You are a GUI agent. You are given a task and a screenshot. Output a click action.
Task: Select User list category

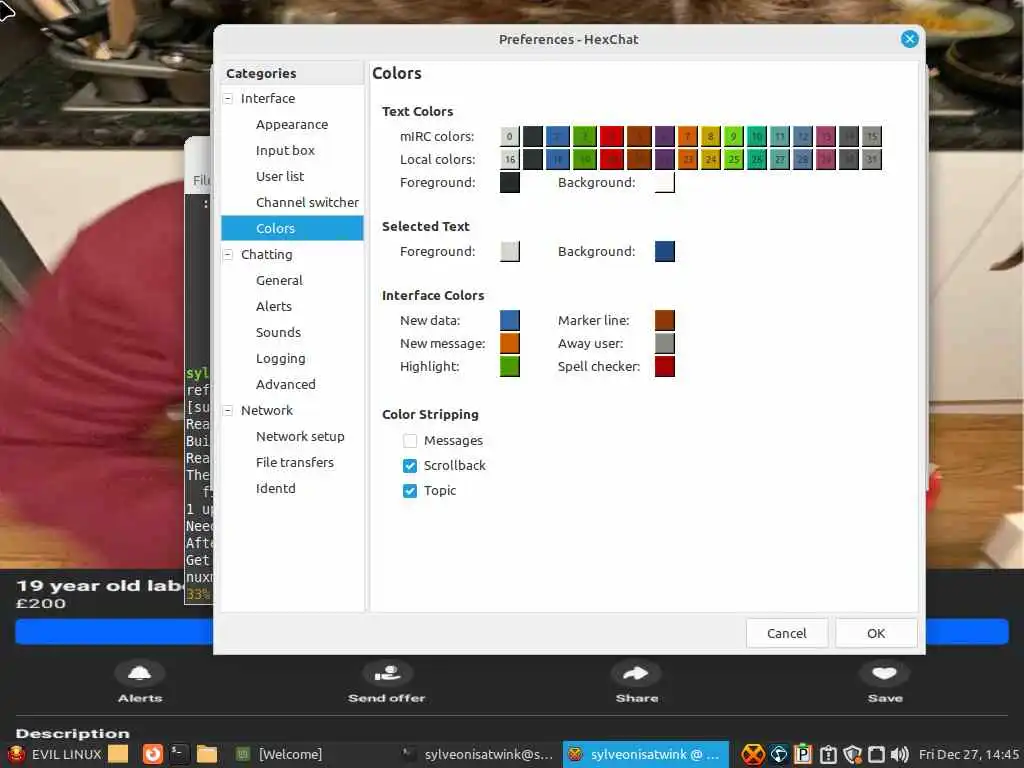pyautogui.click(x=292, y=177)
